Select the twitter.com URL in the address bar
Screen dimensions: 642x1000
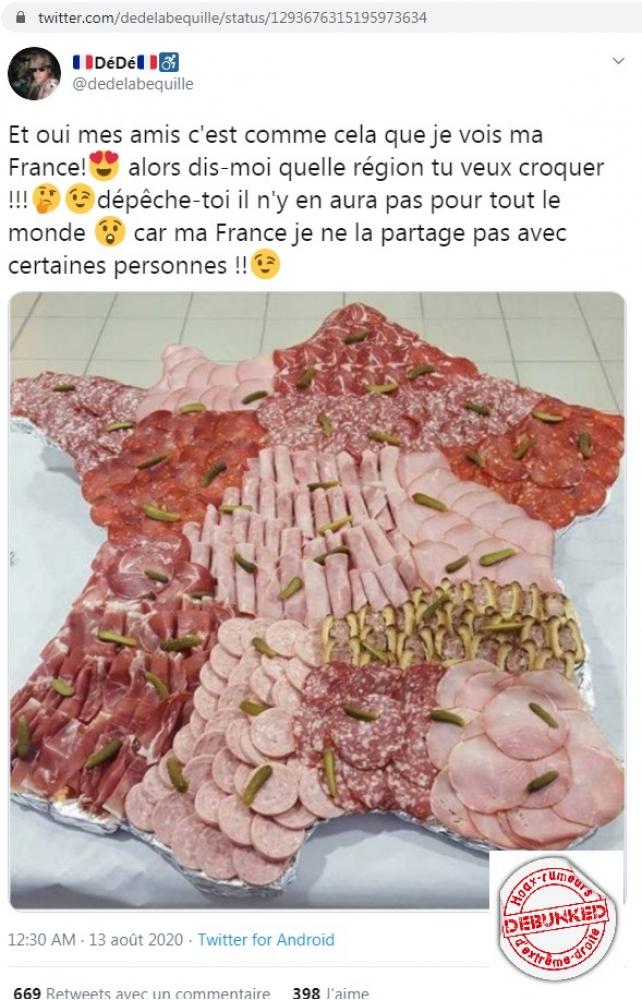pyautogui.click(x=232, y=18)
